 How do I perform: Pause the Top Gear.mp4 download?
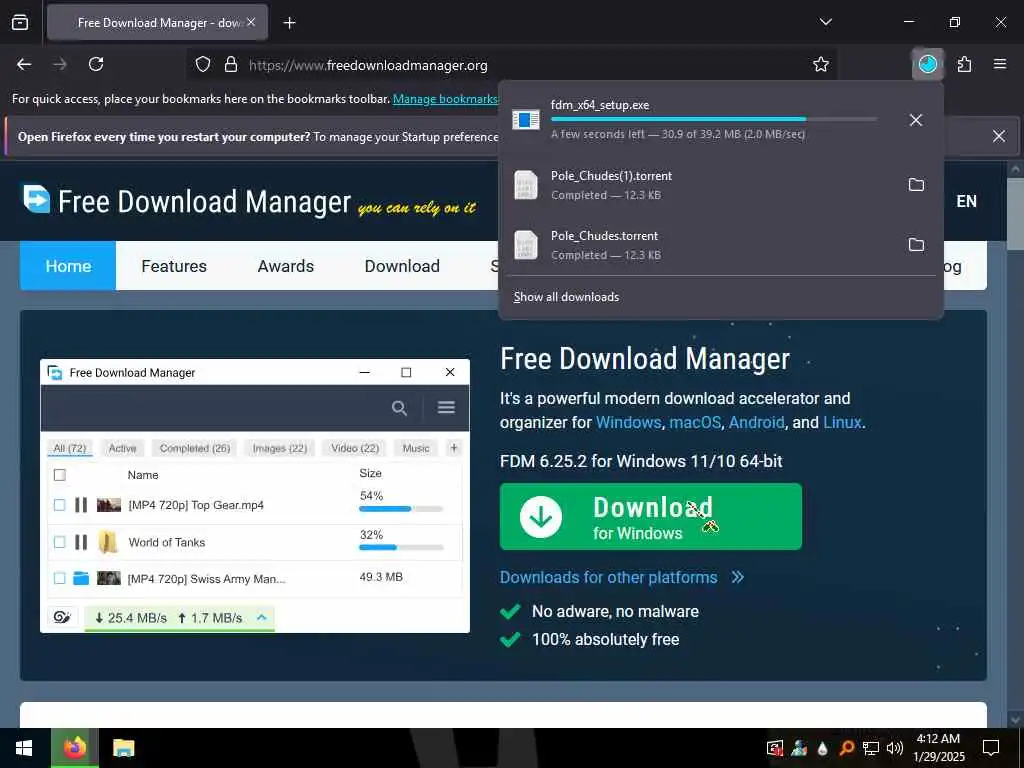81,505
